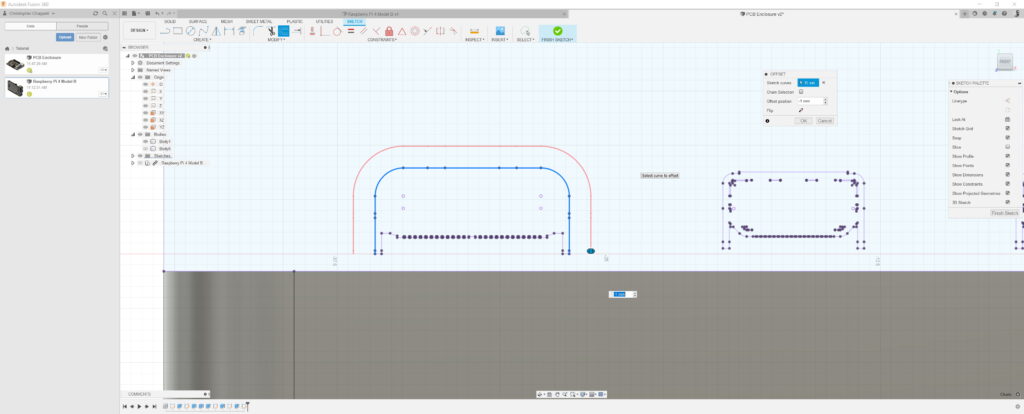Click the Upload button in data panel
This screenshot has width=1024, height=414.
[65, 37]
